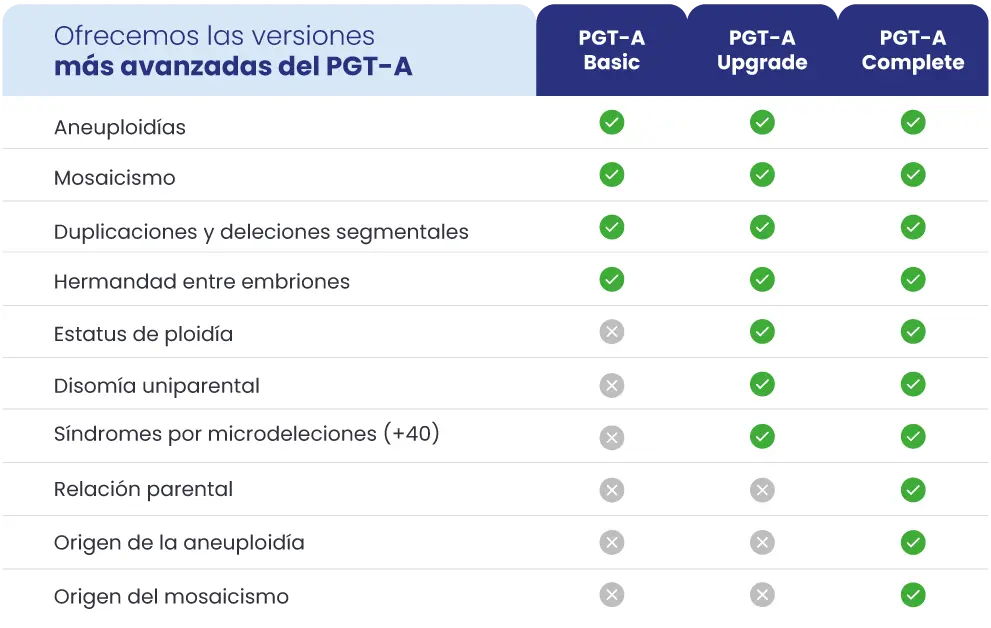Click the 'más avanzadas del PGT-A' heading
Image resolution: width=991 pixels, height=628 pixels.
[233, 67]
